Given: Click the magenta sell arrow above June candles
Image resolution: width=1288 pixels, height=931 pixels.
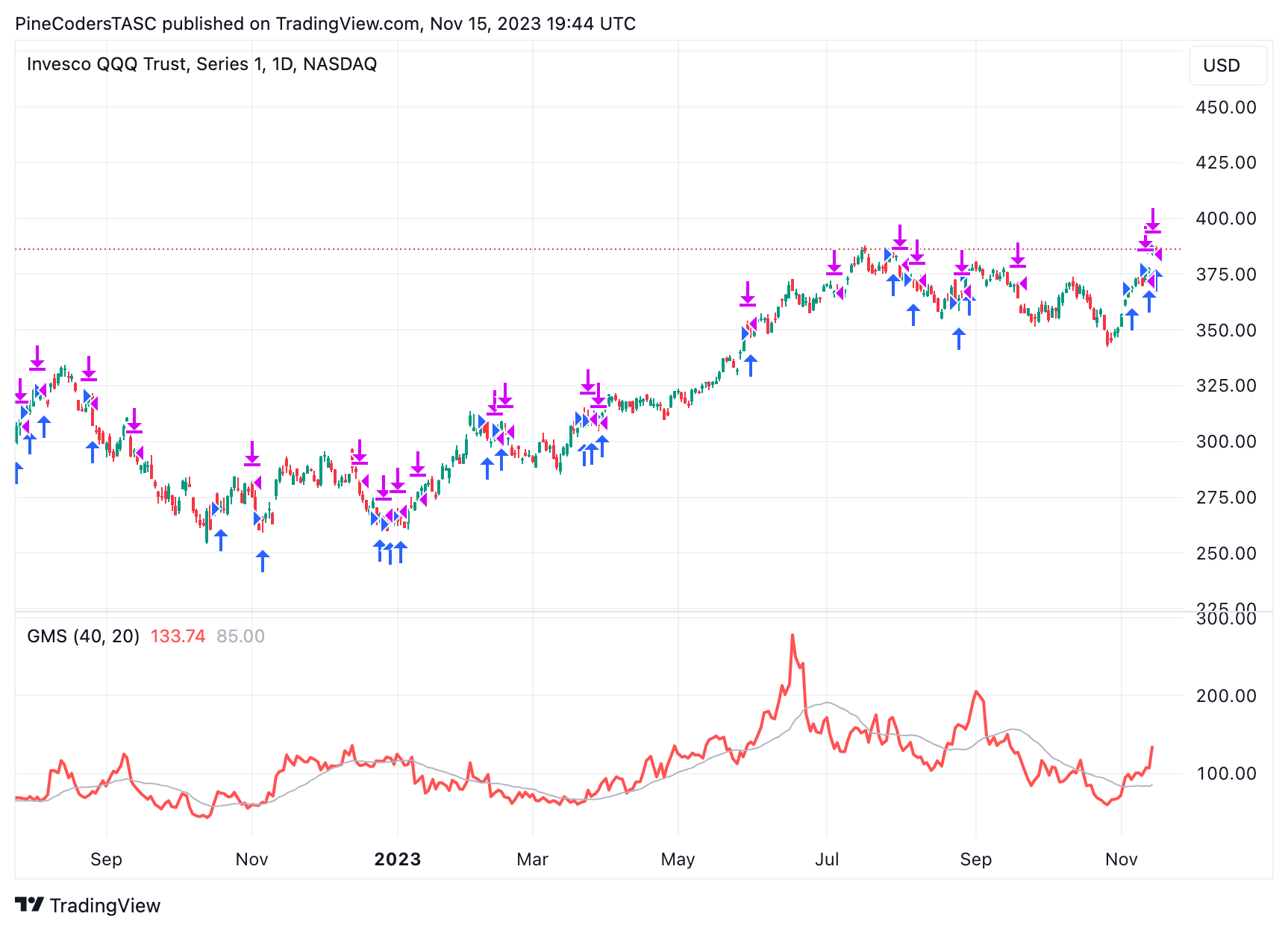Looking at the screenshot, I should 748,294.
